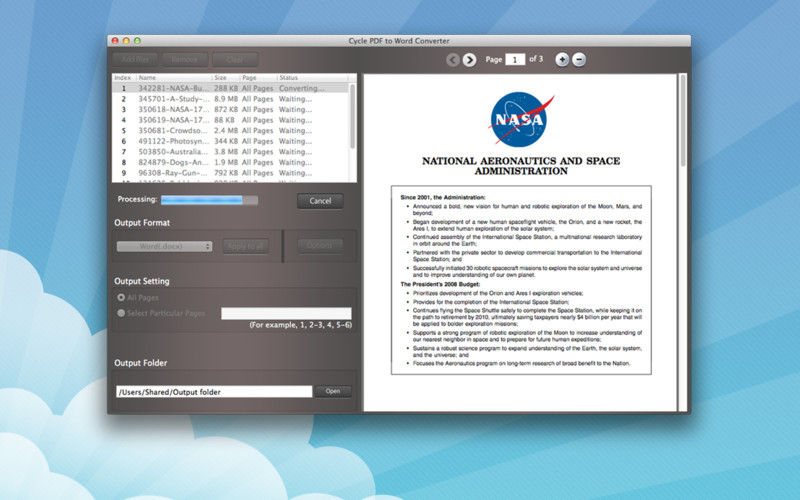Sort by the Index column header
The image size is (800, 500).
123,78
